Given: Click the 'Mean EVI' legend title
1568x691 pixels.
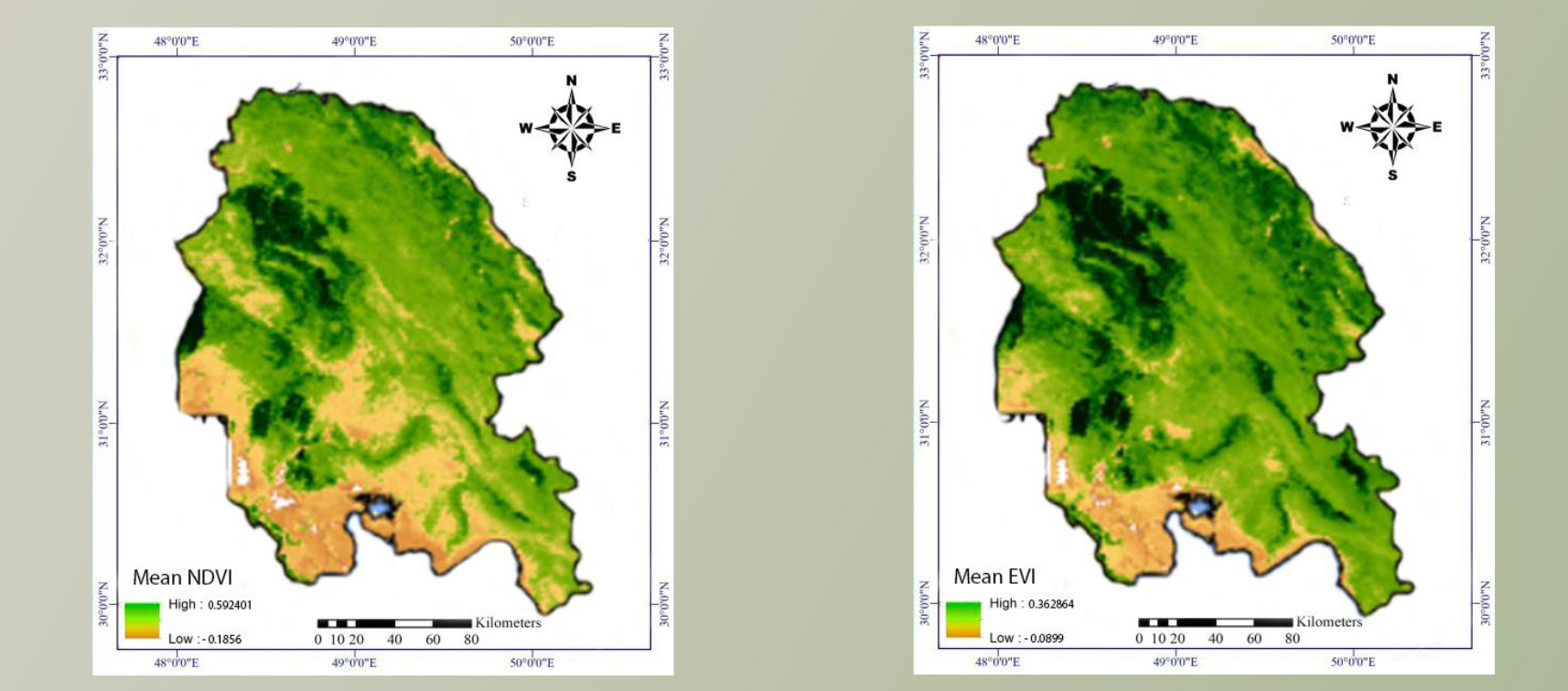Looking at the screenshot, I should coord(994,577).
